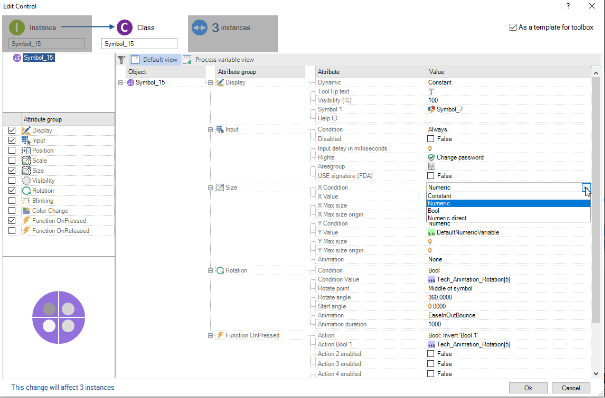Viewport: 605px width, 398px height.
Task: Click the help question mark icon
Action: pos(568,6)
